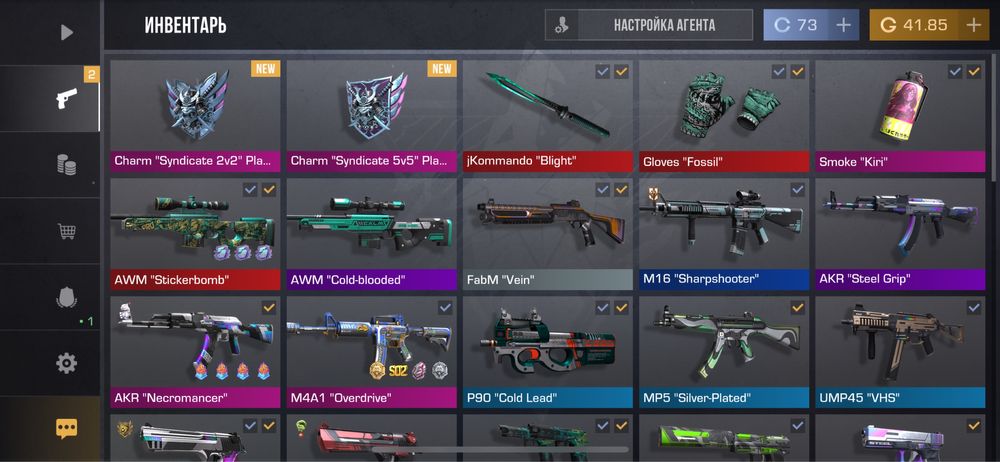
Task: Toggle yellow checkmark on Smoke "Kiri"
Action: [x=974, y=71]
